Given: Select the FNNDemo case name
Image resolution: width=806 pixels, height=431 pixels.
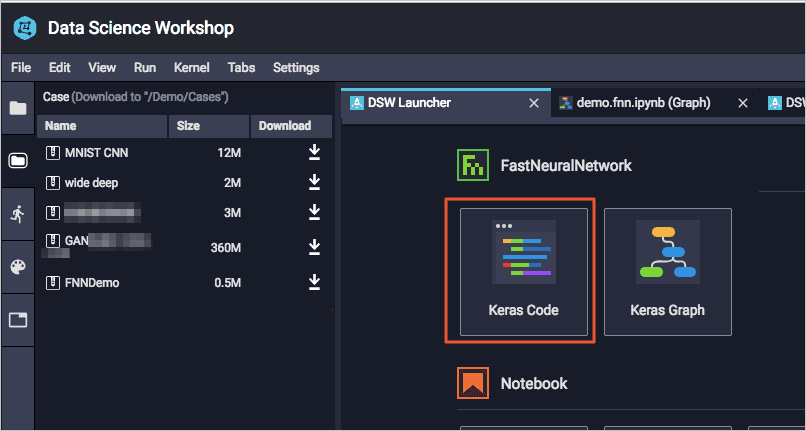Looking at the screenshot, I should click(92, 282).
